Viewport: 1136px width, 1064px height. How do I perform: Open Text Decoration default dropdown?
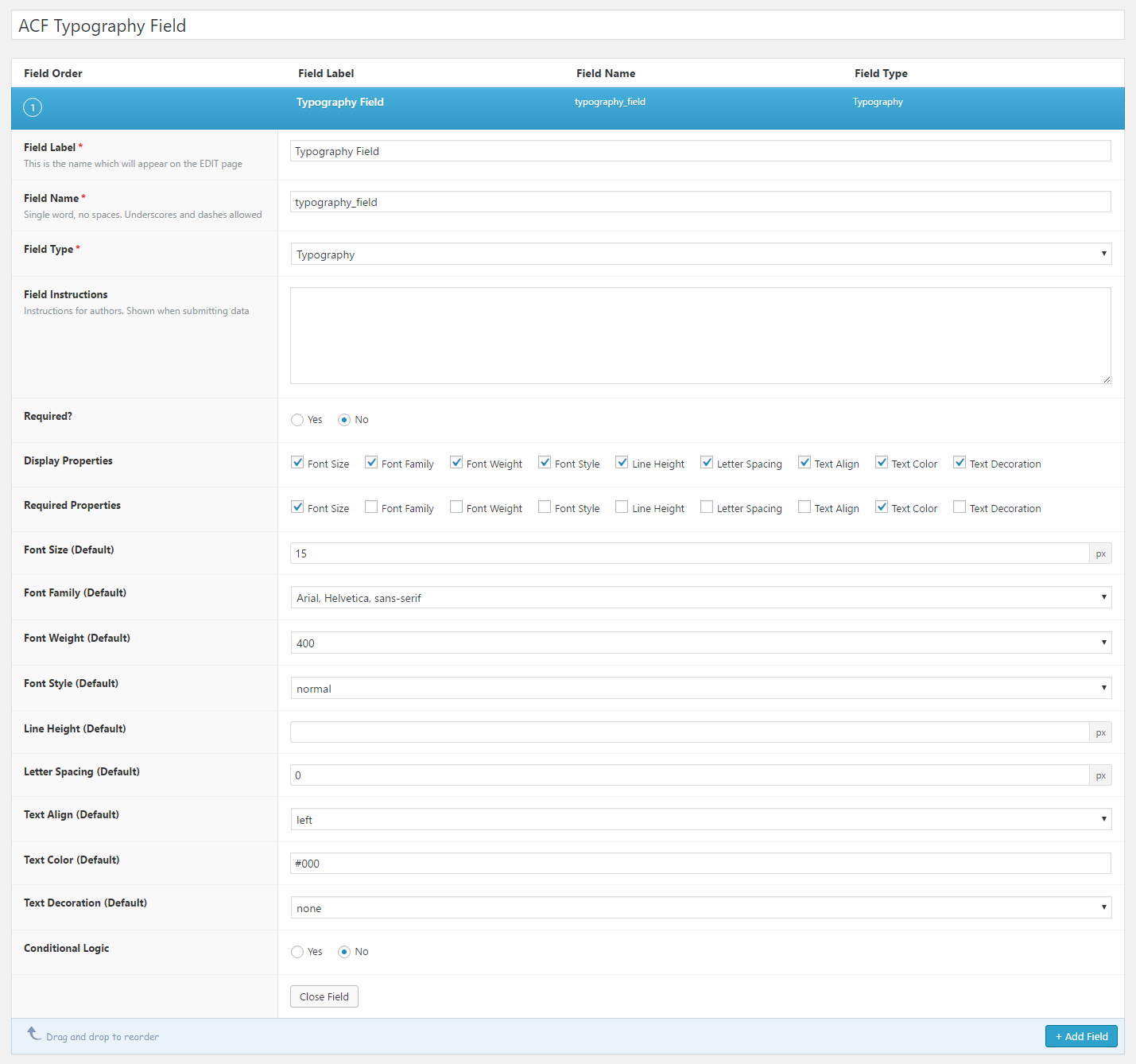700,908
